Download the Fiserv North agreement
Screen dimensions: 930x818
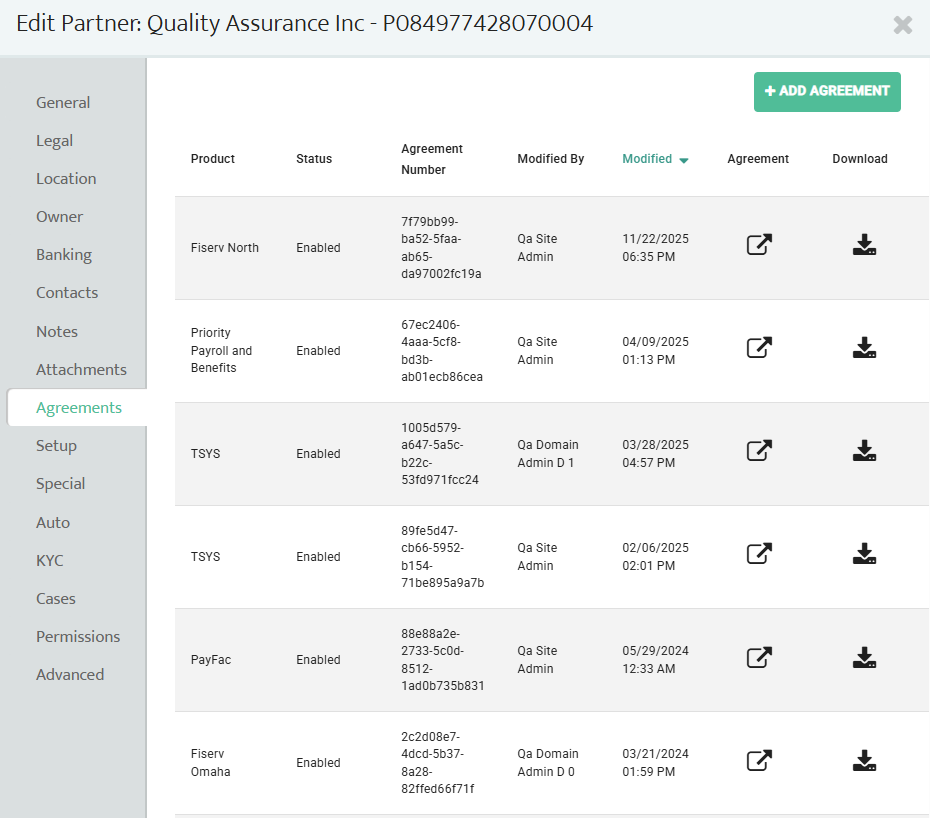tap(864, 244)
